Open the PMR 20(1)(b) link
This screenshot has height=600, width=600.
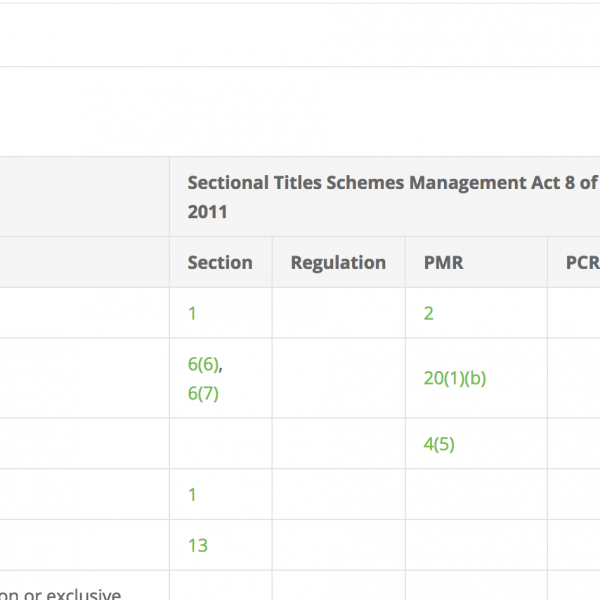455,378
